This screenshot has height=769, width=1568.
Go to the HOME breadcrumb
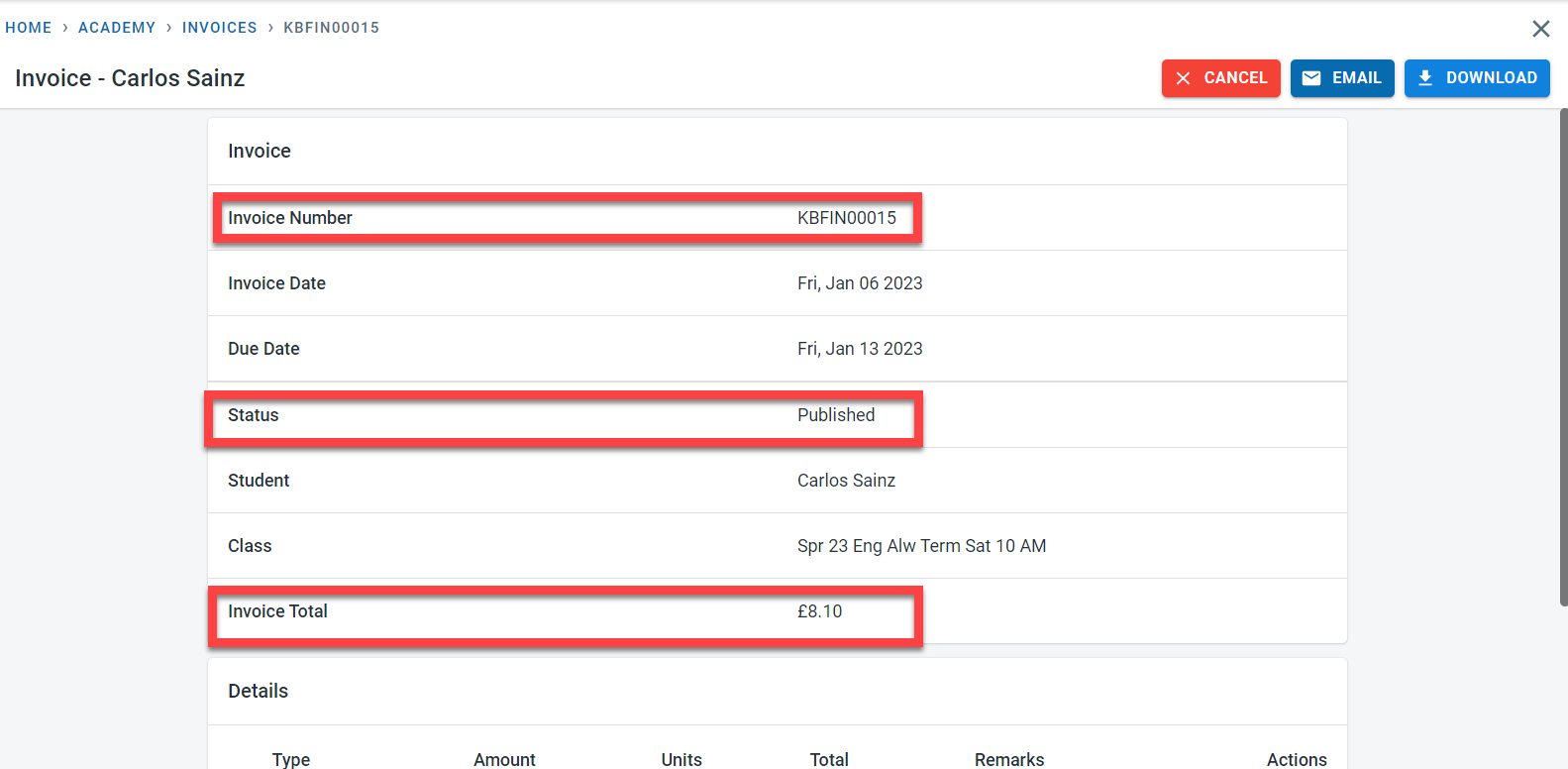[x=29, y=28]
